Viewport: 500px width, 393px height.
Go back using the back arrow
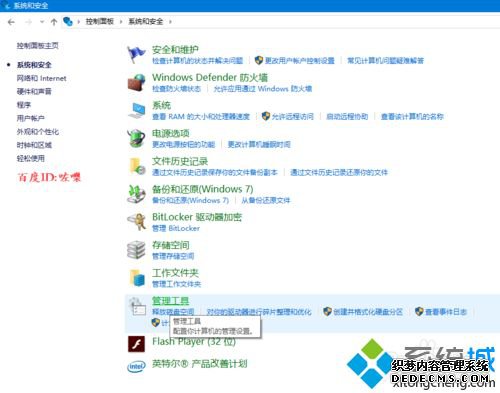point(11,22)
